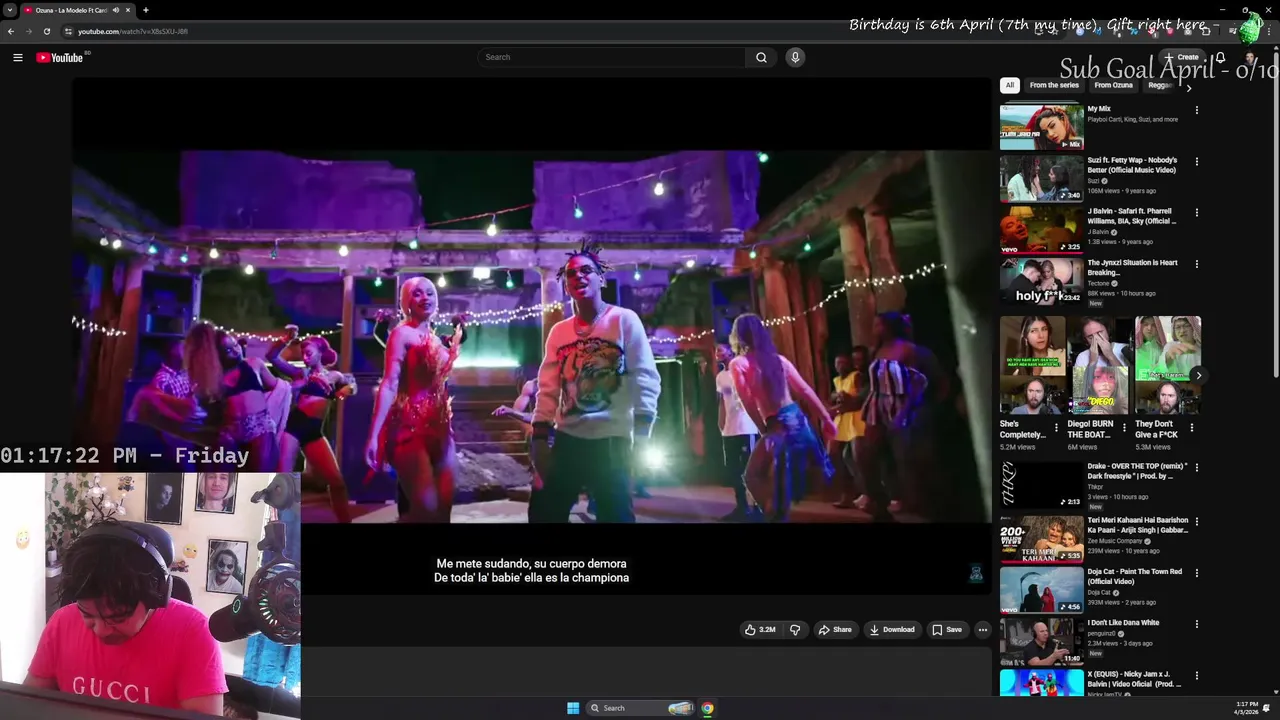The height and width of the screenshot is (720, 1280).
Task: Open tab search dropdown arrow
Action: (x=9, y=10)
